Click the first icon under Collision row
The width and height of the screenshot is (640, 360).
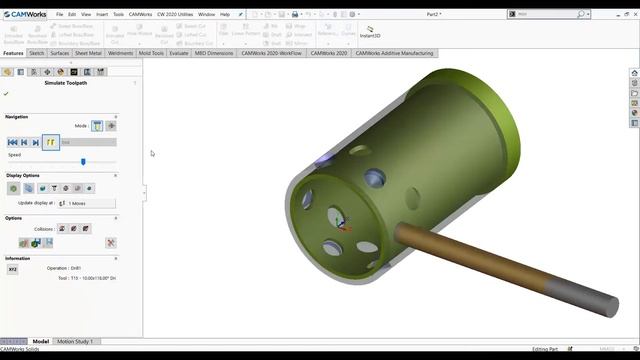[x=24, y=243]
